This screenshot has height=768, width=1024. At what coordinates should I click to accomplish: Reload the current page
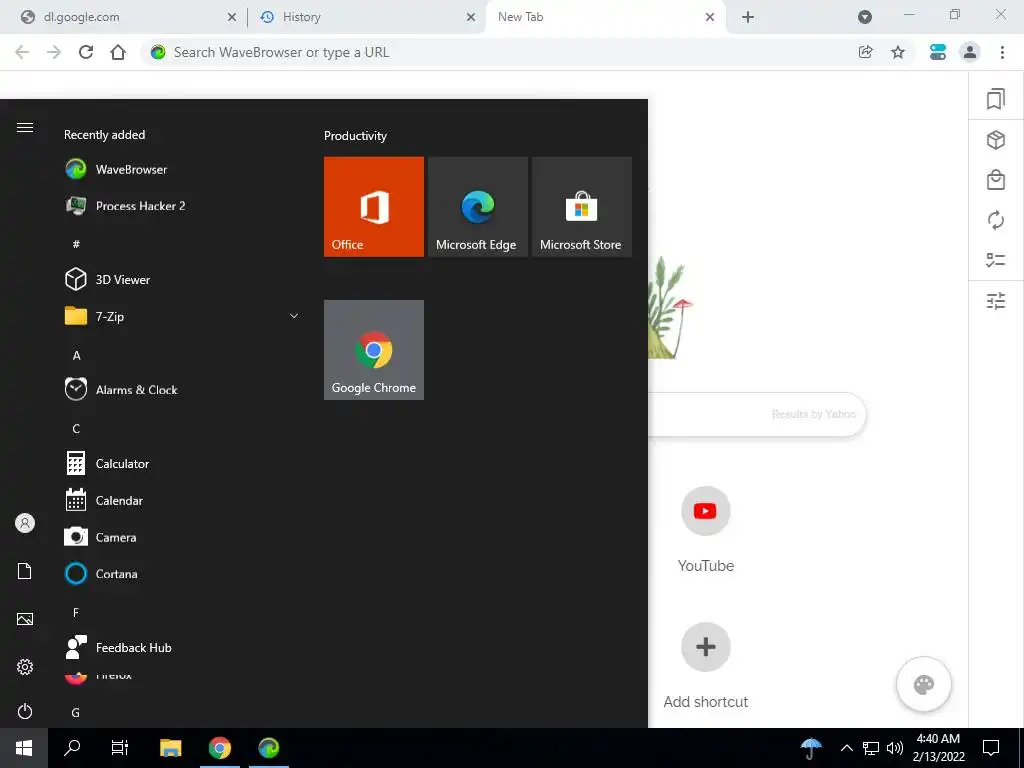pos(86,52)
